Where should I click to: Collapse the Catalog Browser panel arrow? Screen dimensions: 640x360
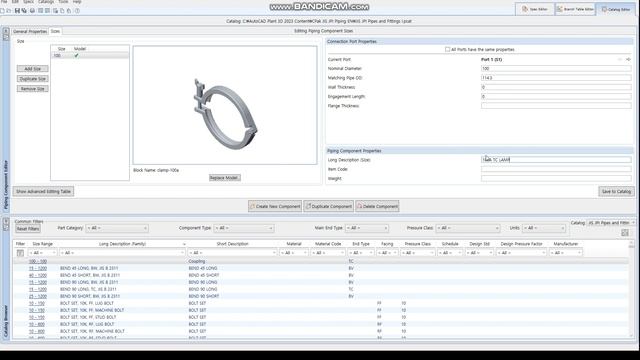[x=6, y=221]
